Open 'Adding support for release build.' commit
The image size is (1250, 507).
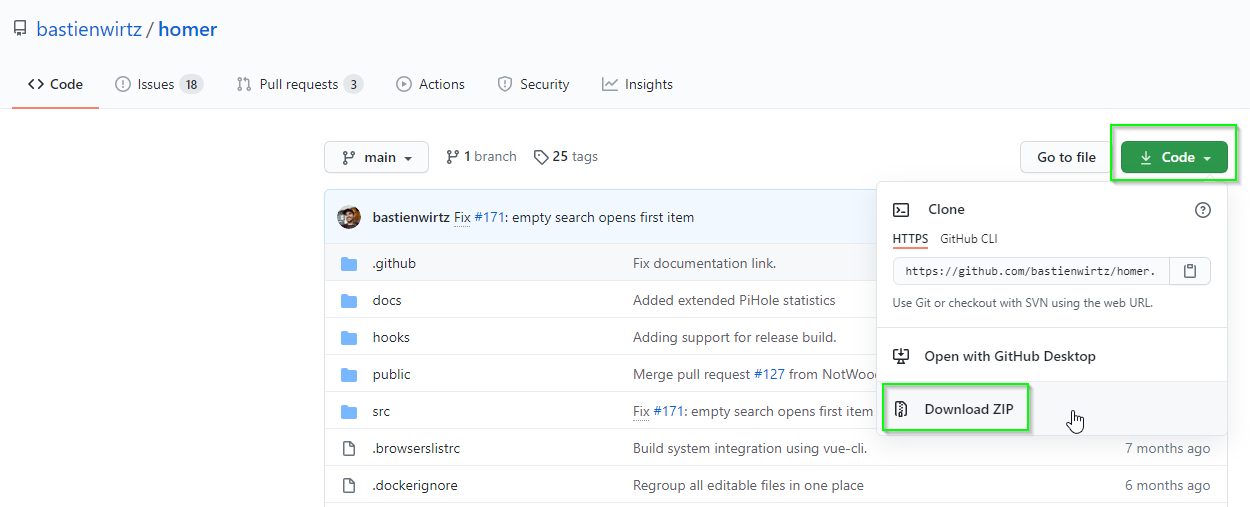tap(734, 337)
